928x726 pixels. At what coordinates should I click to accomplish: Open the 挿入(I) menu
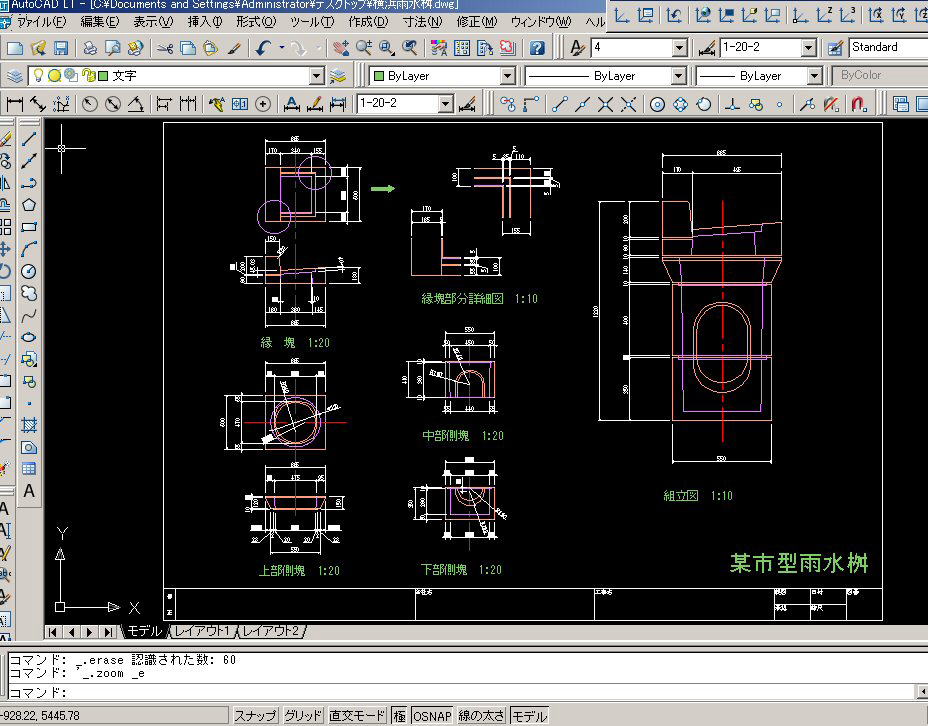pos(205,22)
